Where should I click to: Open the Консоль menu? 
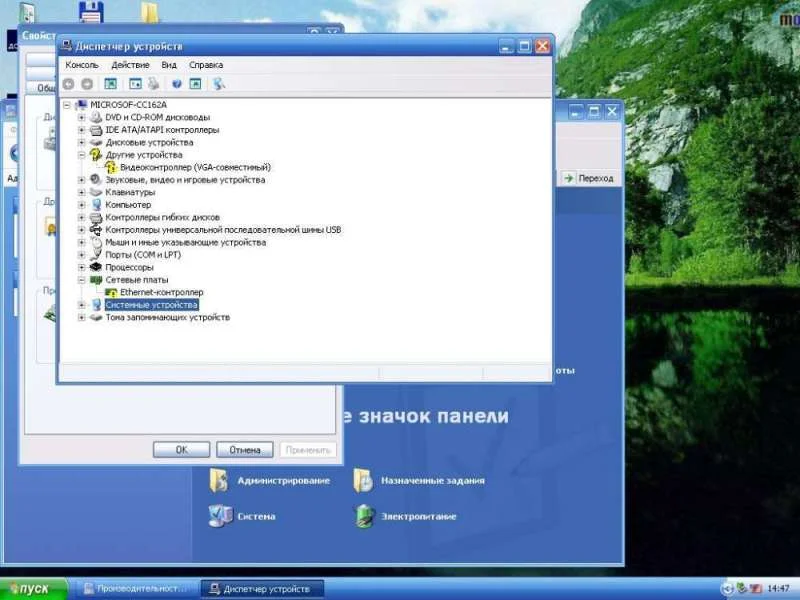(x=82, y=65)
